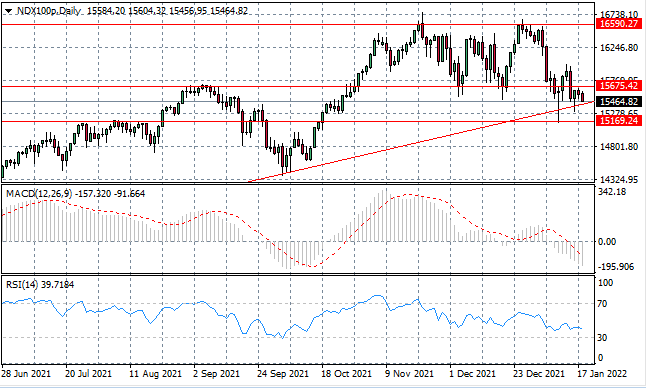This screenshot has height=388, width=646.
Task: Click the 16738.10 price scale value
Action: [619, 14]
